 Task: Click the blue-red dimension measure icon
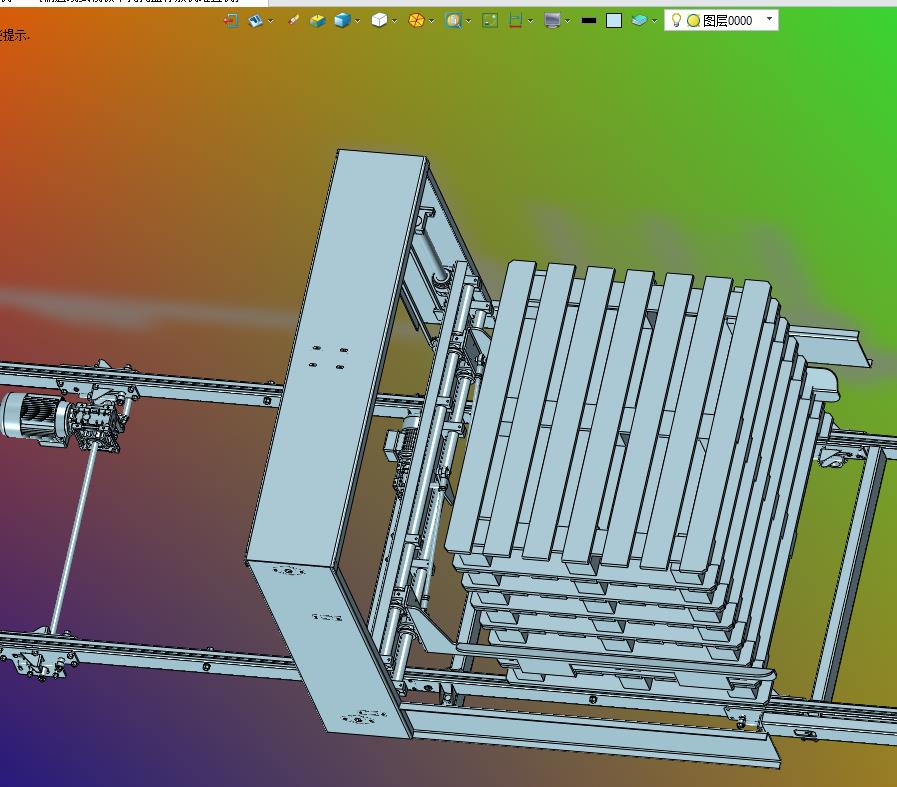(x=515, y=21)
